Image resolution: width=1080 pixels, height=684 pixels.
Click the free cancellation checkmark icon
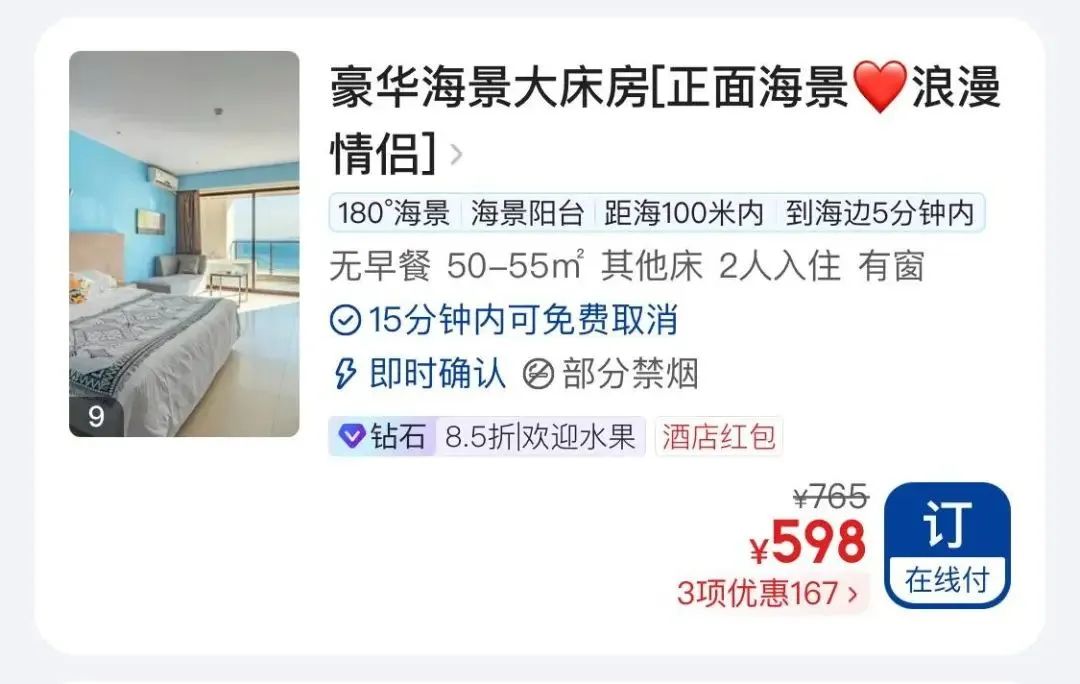[345, 320]
